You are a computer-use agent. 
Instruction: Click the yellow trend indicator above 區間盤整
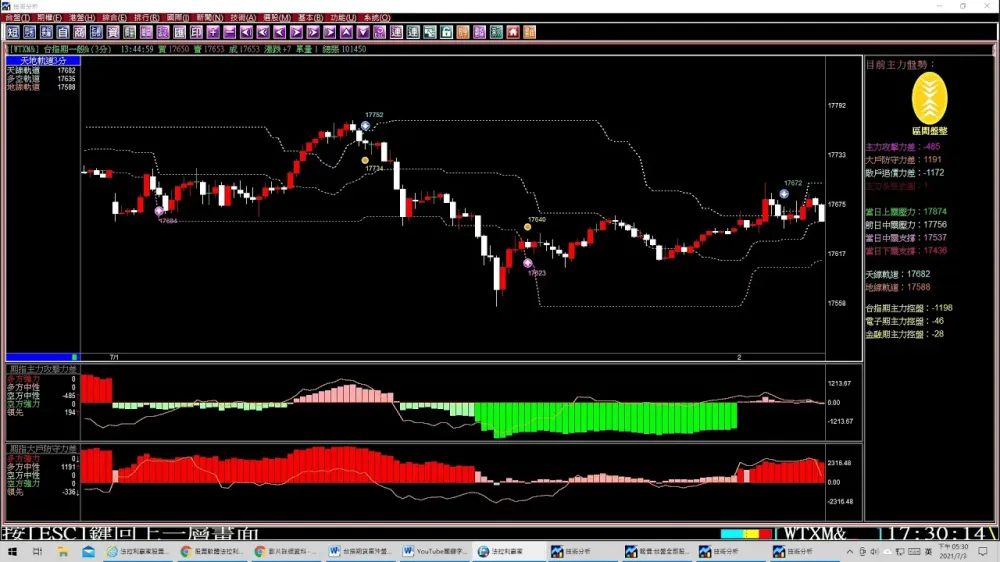point(929,98)
